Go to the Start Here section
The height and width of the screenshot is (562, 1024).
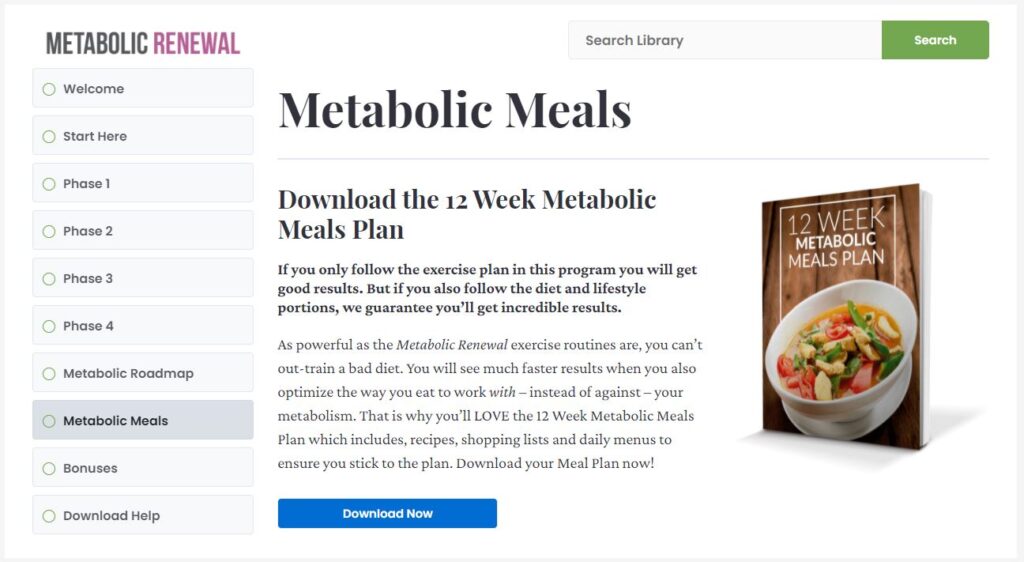point(143,136)
